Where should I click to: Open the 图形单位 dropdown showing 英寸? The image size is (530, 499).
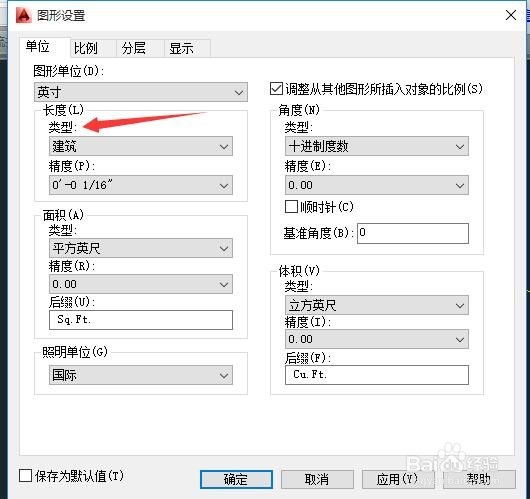click(x=141, y=92)
